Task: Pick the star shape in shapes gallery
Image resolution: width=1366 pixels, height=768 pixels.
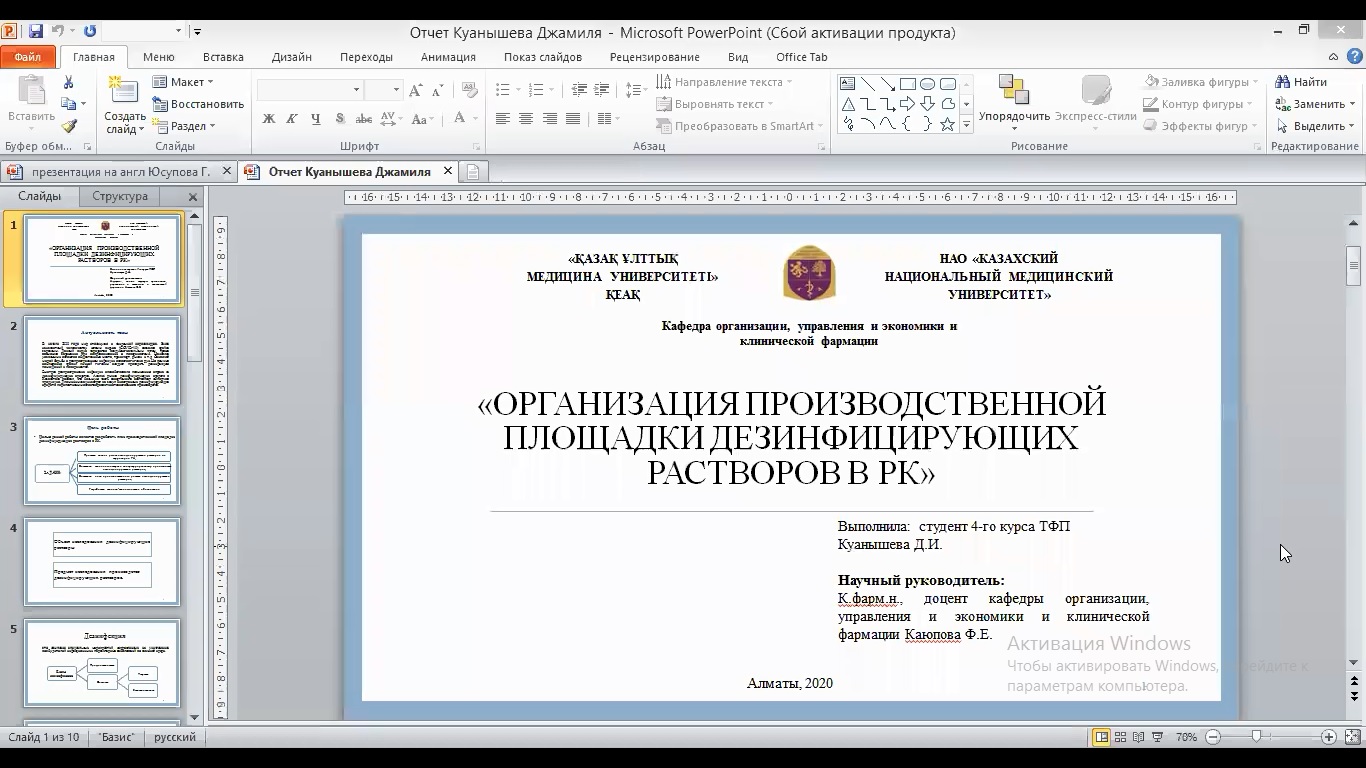Action: 947,125
